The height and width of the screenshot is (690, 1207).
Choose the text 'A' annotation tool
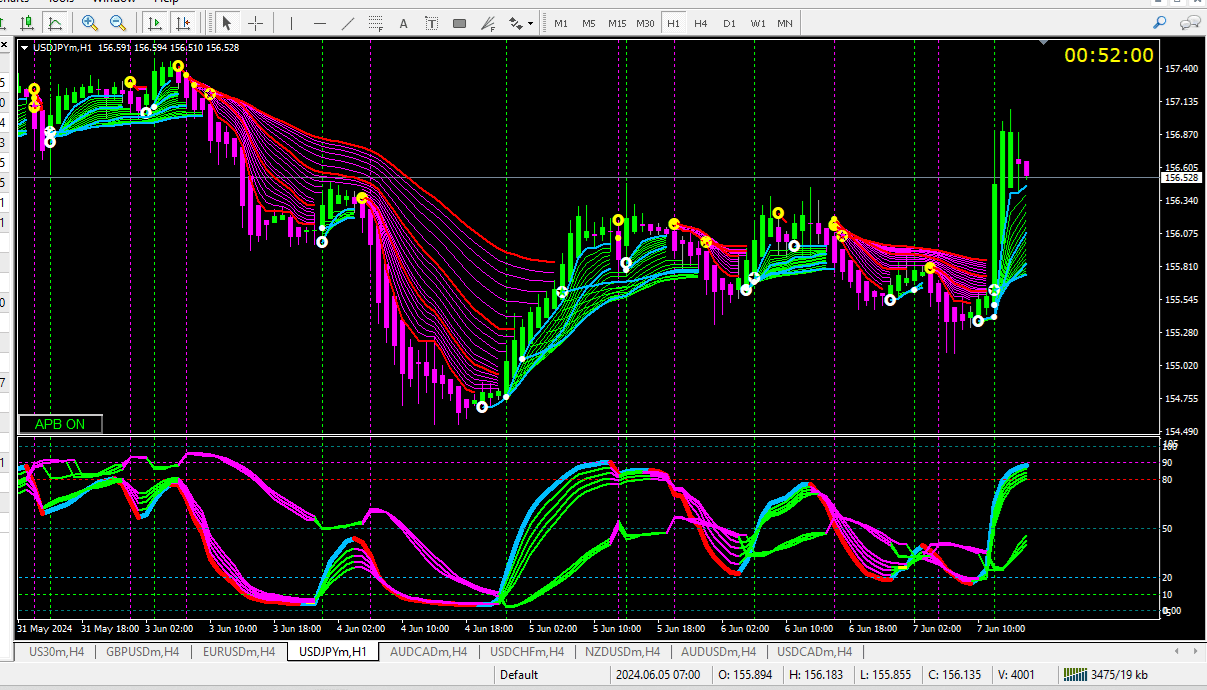[x=403, y=22]
